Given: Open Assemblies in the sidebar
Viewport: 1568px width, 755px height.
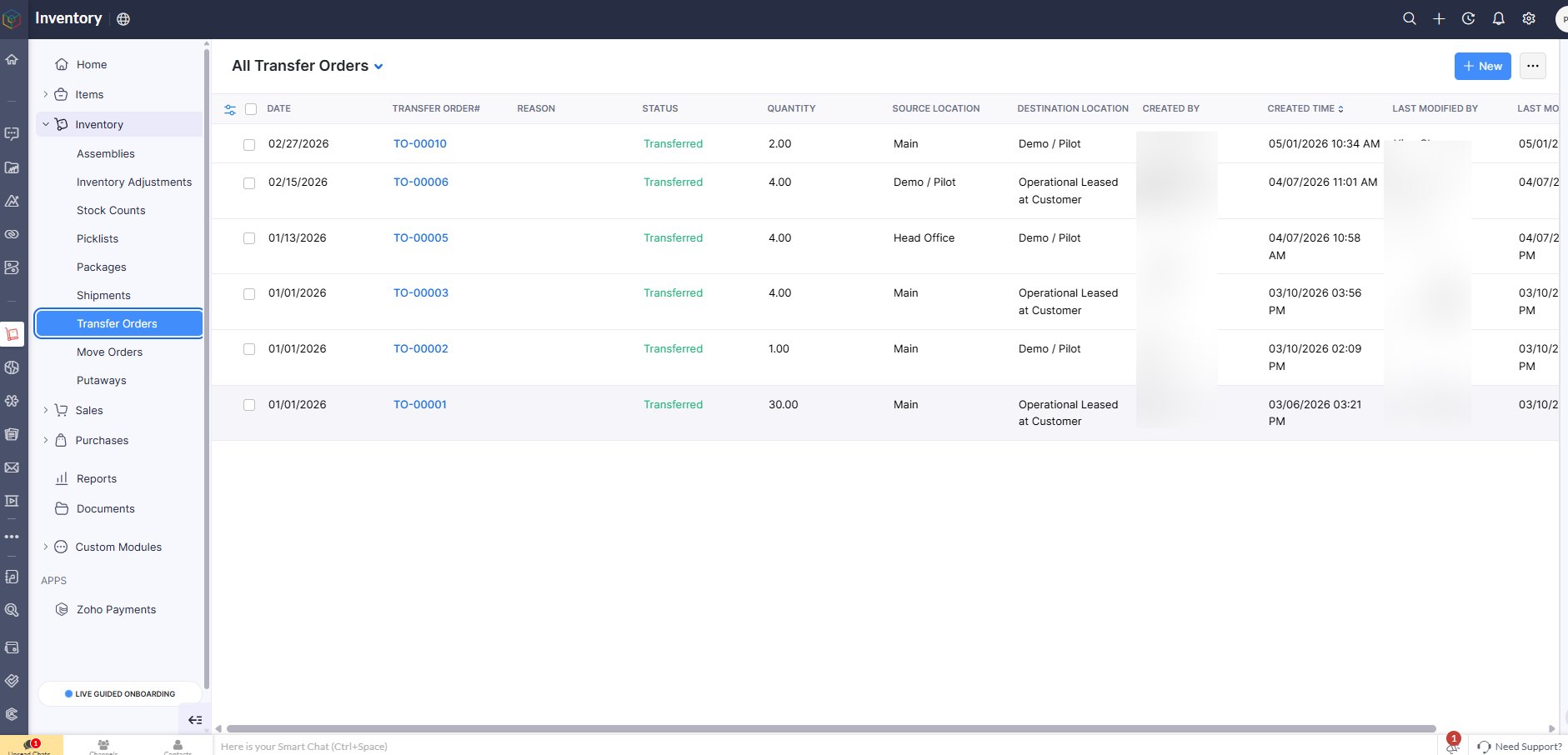Looking at the screenshot, I should tap(106, 153).
